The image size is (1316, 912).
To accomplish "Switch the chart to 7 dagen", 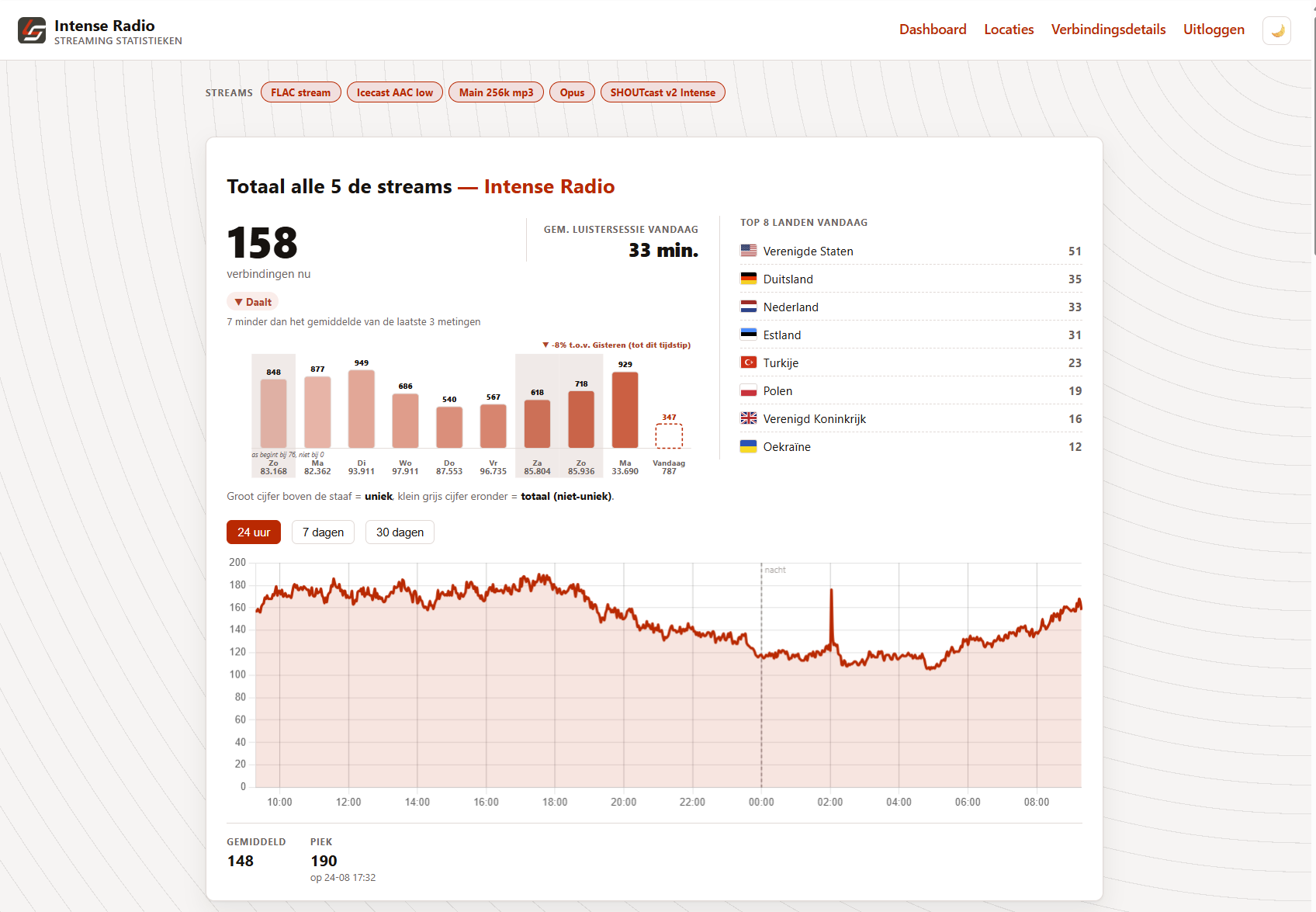I will tap(323, 532).
